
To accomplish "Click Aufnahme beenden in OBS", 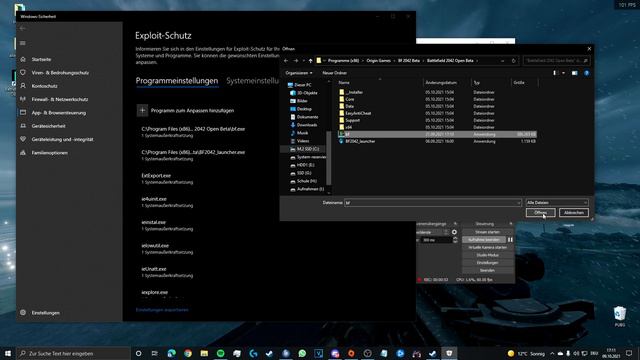I will 484,240.
